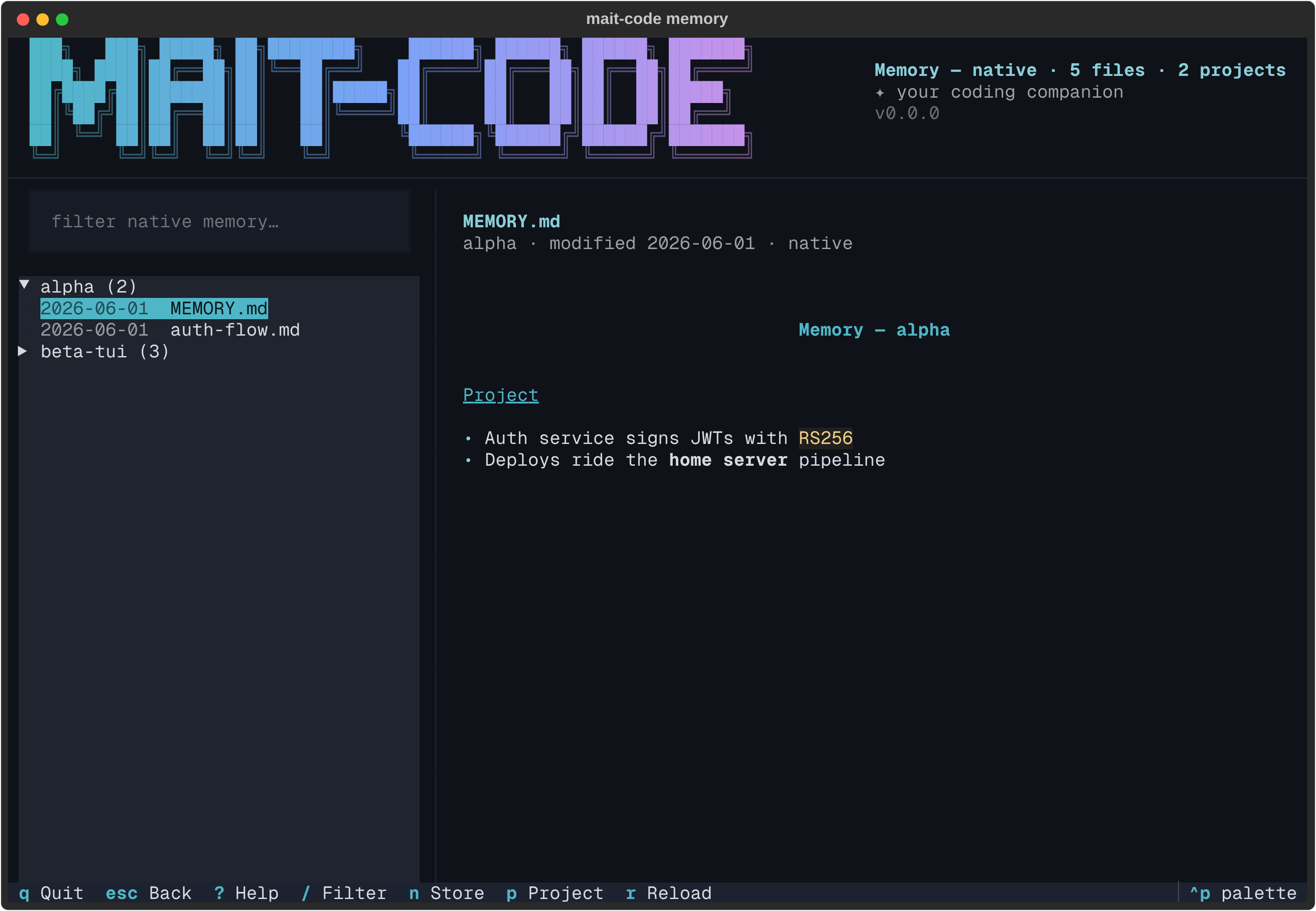1316x911 pixels.
Task: Select MEMORY.md in the alpha tree
Action: point(154,308)
